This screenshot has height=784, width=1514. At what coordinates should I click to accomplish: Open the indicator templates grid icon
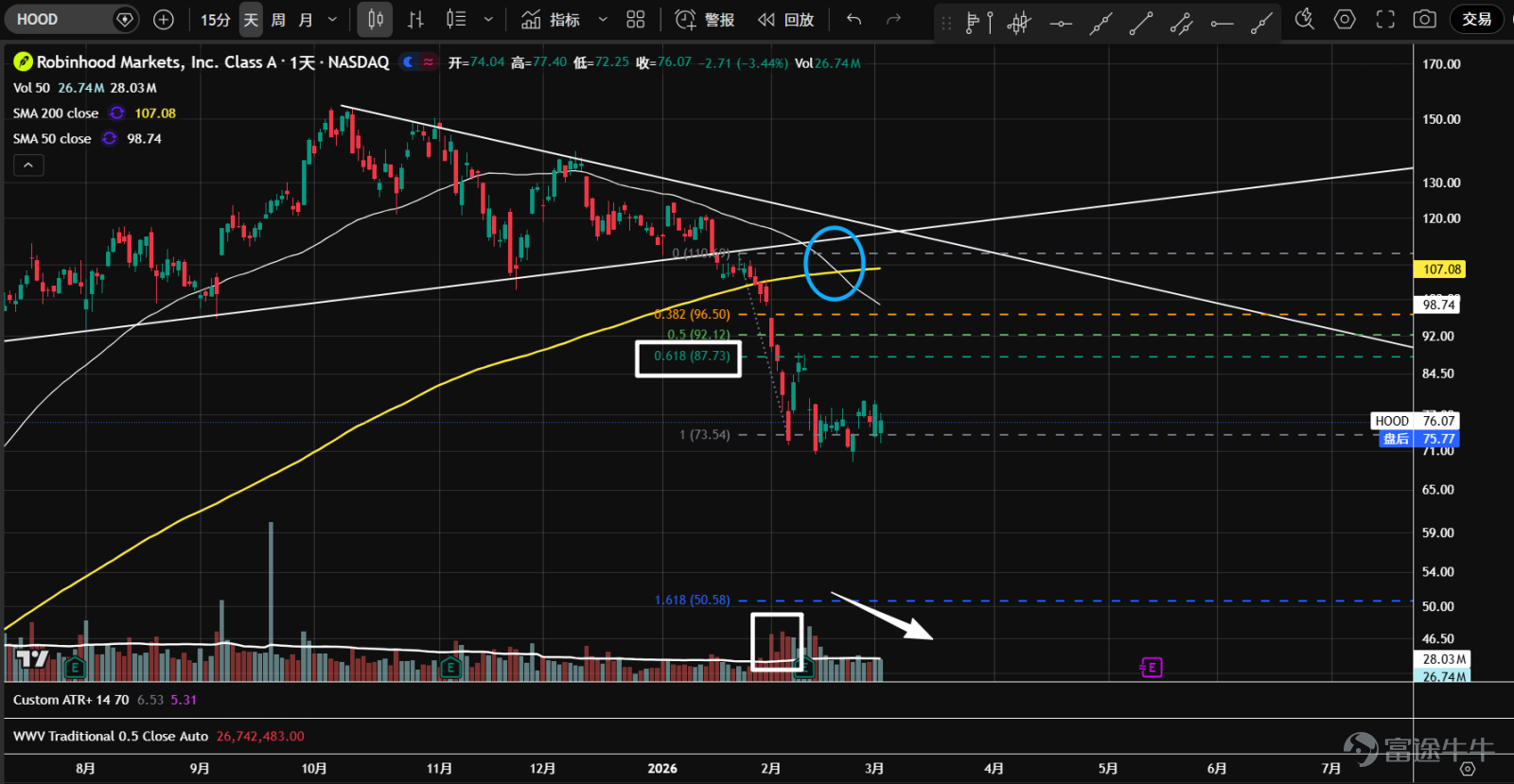click(x=636, y=19)
